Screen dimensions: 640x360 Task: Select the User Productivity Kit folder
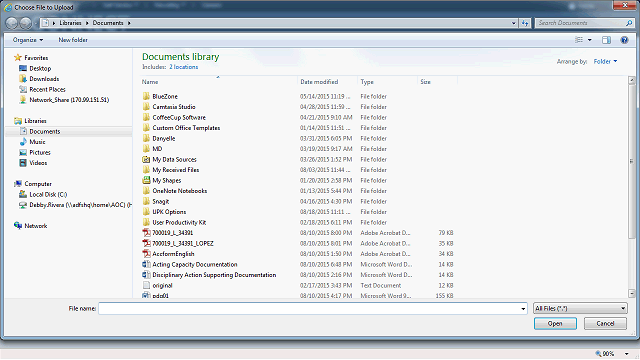pyautogui.click(x=179, y=222)
